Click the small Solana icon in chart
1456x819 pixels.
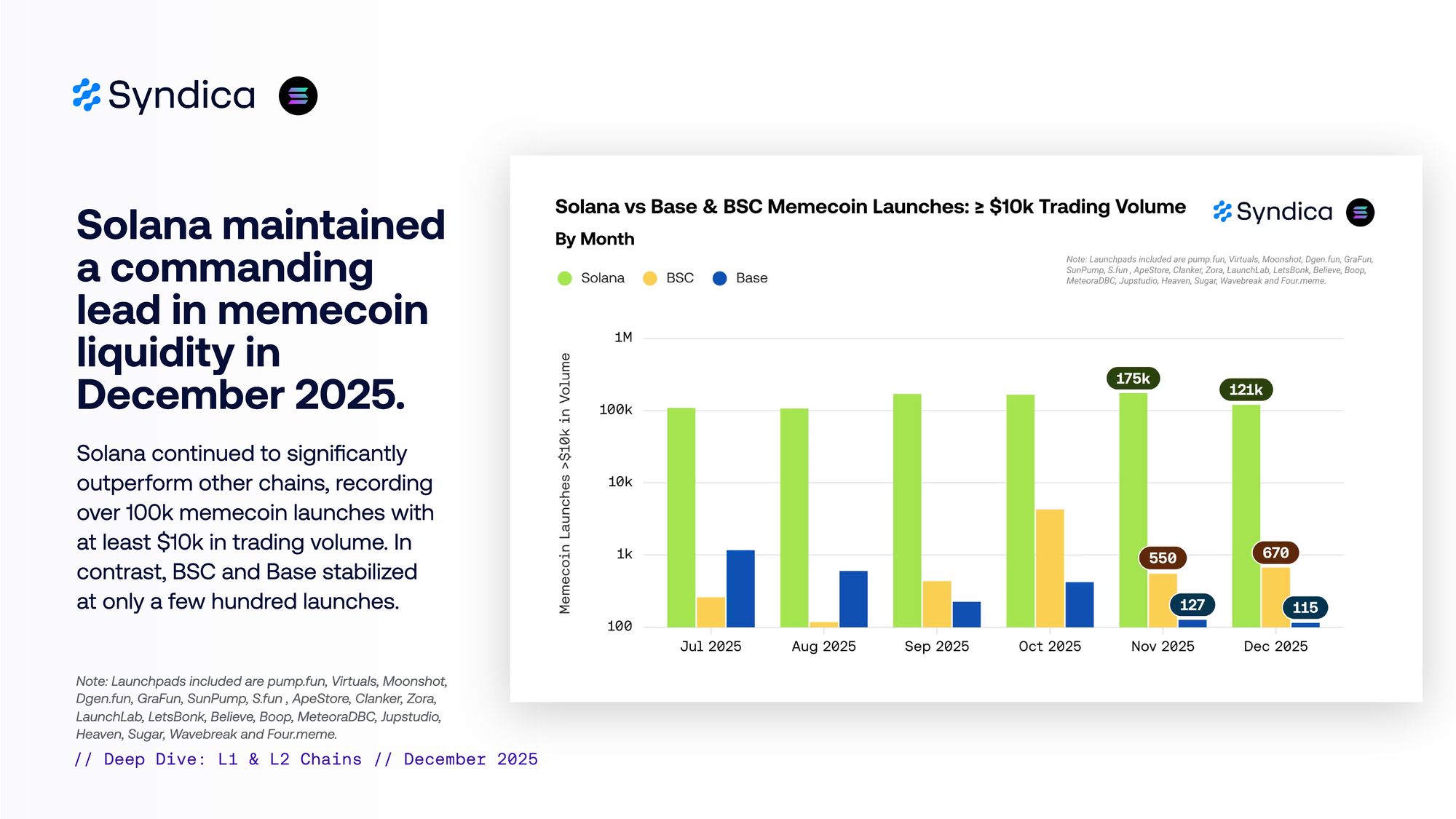[1359, 213]
